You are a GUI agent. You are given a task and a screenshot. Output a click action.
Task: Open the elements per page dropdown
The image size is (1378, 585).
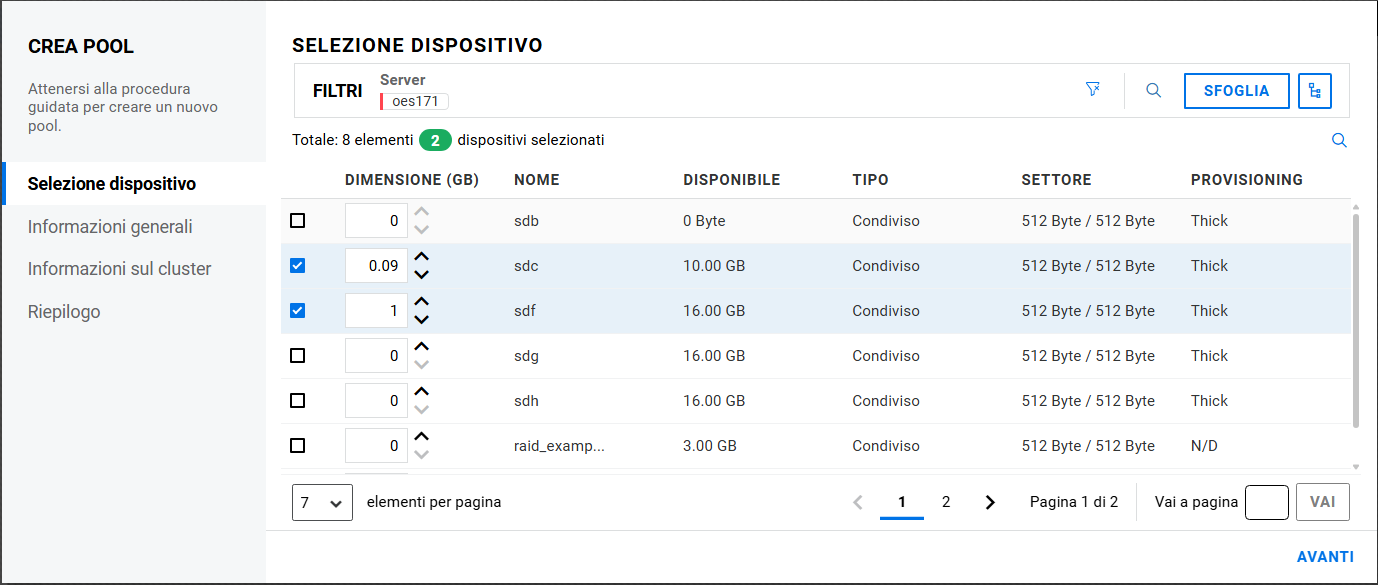[322, 502]
